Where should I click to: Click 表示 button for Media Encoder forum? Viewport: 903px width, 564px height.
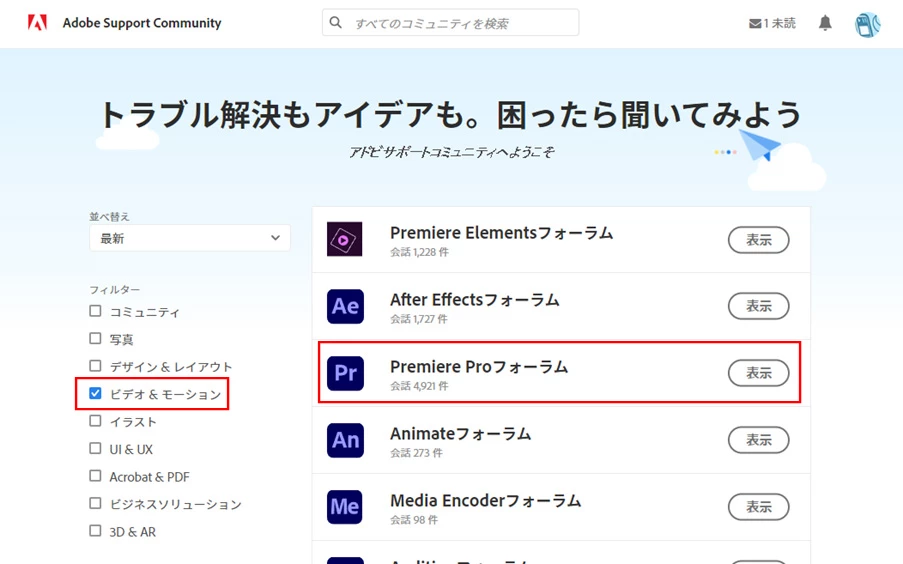758,507
